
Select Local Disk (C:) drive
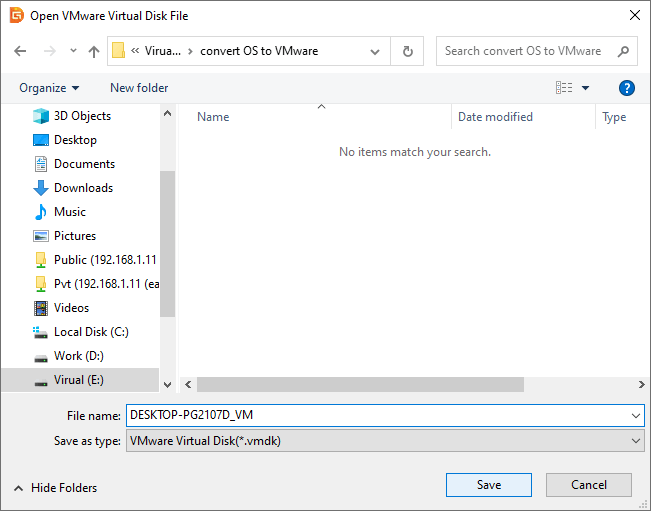91,332
